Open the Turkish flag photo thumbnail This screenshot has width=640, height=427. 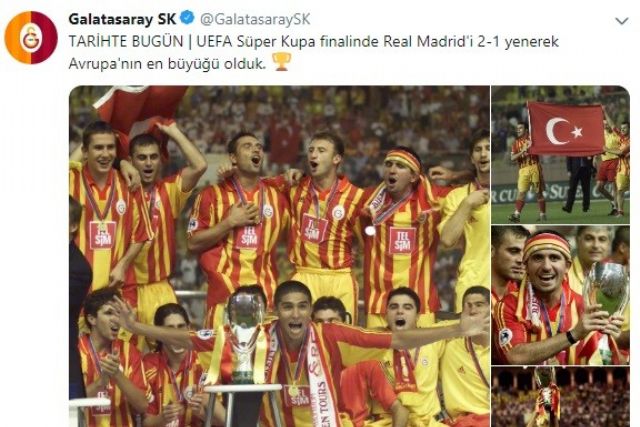(560, 155)
